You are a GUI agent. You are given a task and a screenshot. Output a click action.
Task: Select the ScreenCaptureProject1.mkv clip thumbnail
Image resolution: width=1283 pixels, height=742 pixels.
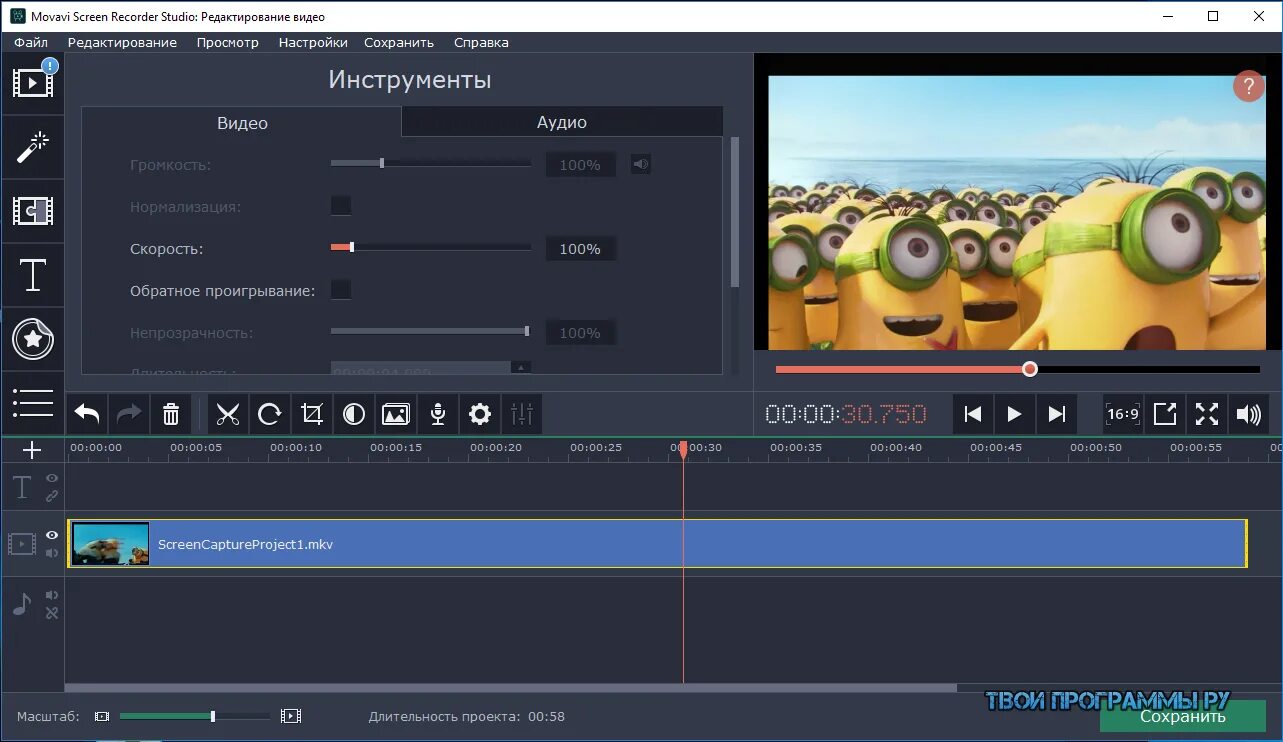point(110,544)
